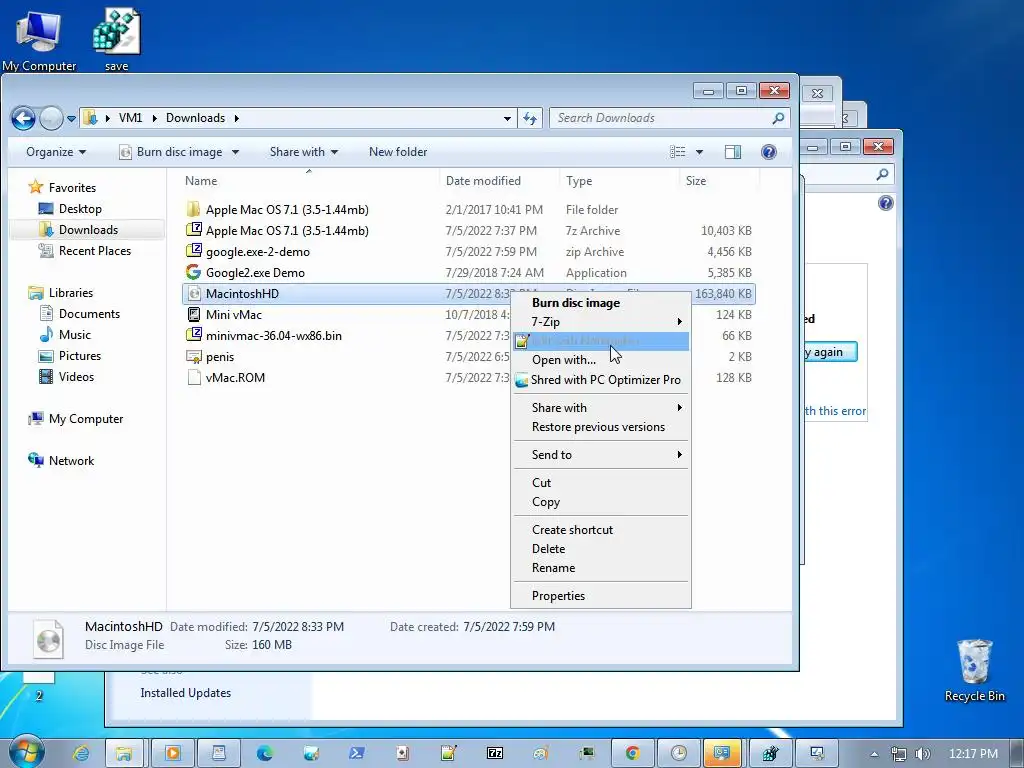Viewport: 1024px width, 768px height.
Task: Launch Internet Explorer from taskbar
Action: pyautogui.click(x=81, y=754)
